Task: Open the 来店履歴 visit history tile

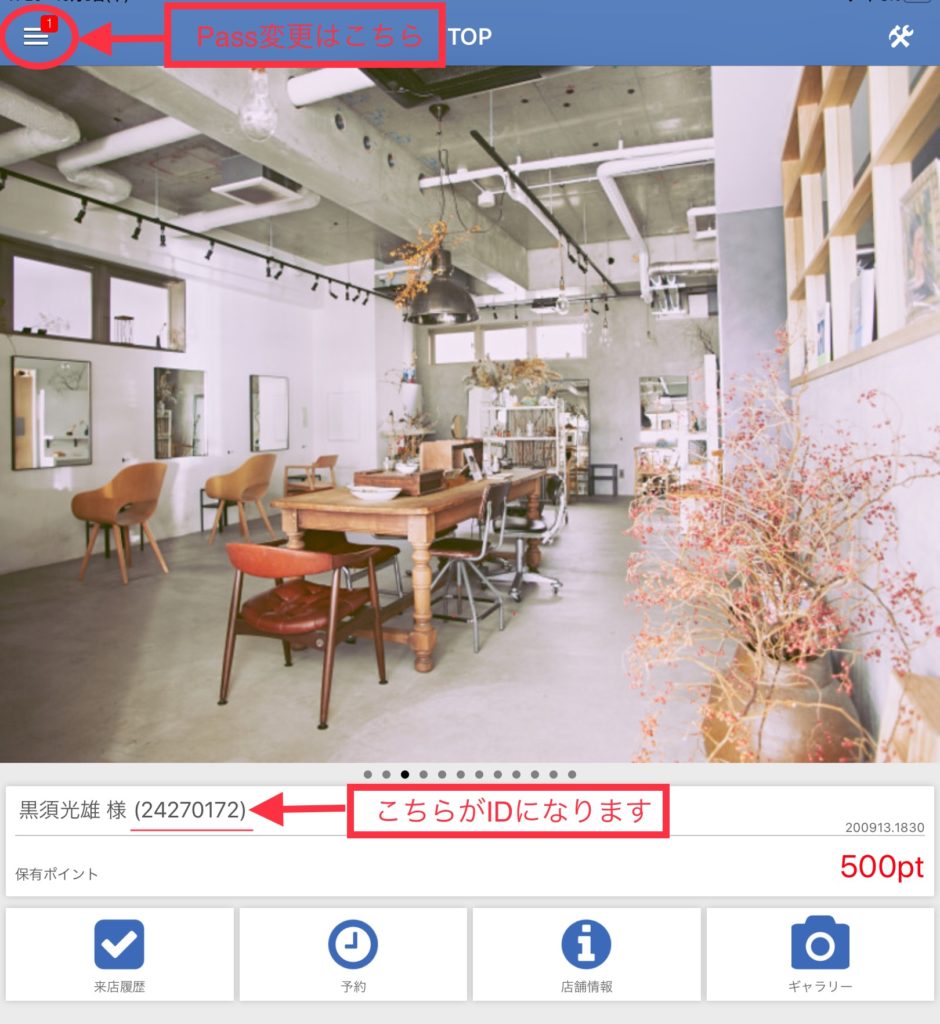Action: (x=120, y=954)
